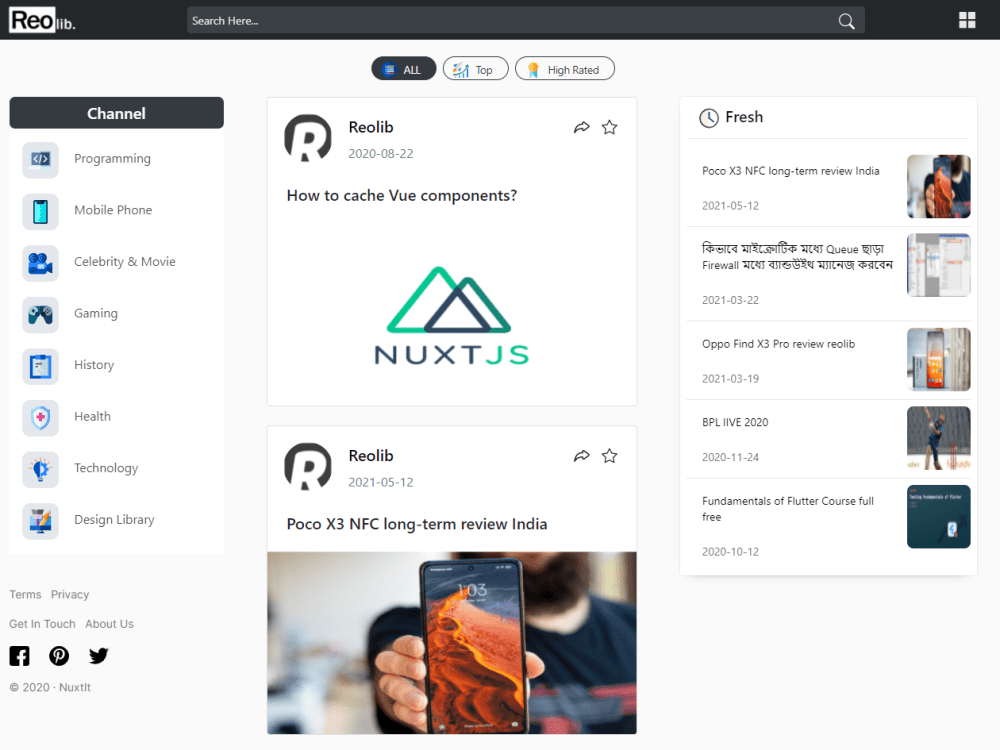The image size is (1000, 750).
Task: Select the Top filter tab
Action: [x=475, y=69]
